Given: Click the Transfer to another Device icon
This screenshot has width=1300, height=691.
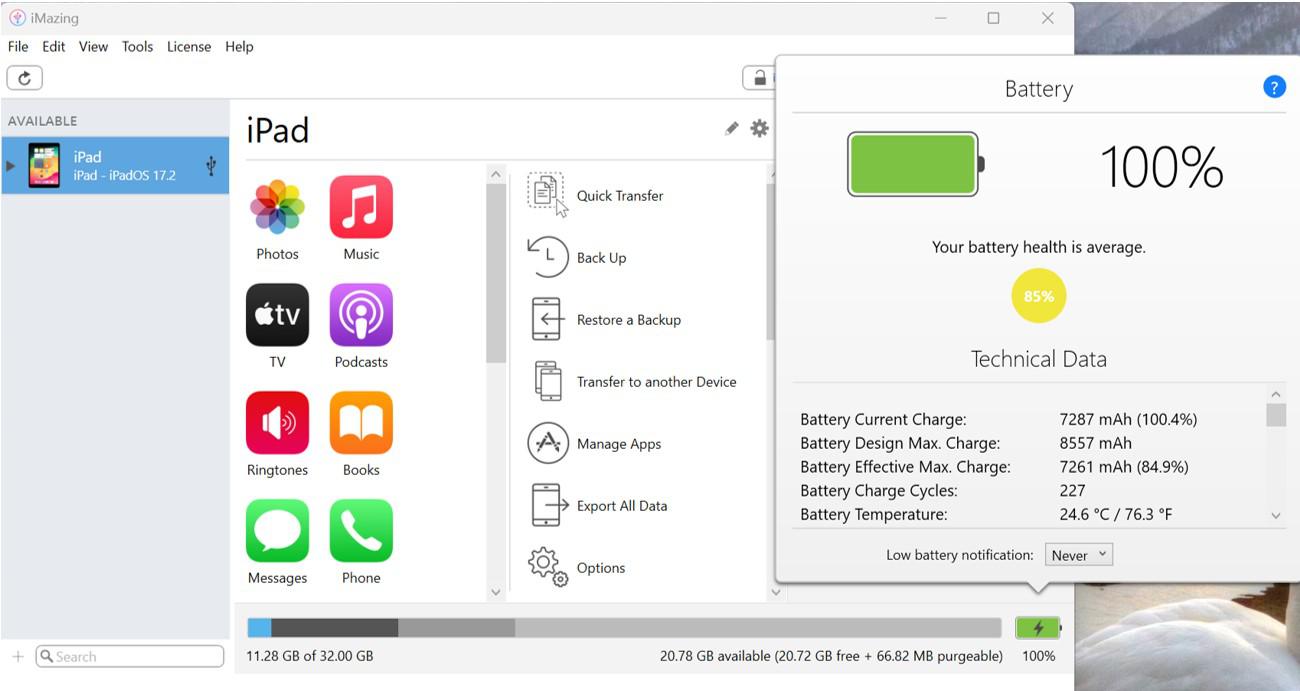Looking at the screenshot, I should pyautogui.click(x=548, y=381).
